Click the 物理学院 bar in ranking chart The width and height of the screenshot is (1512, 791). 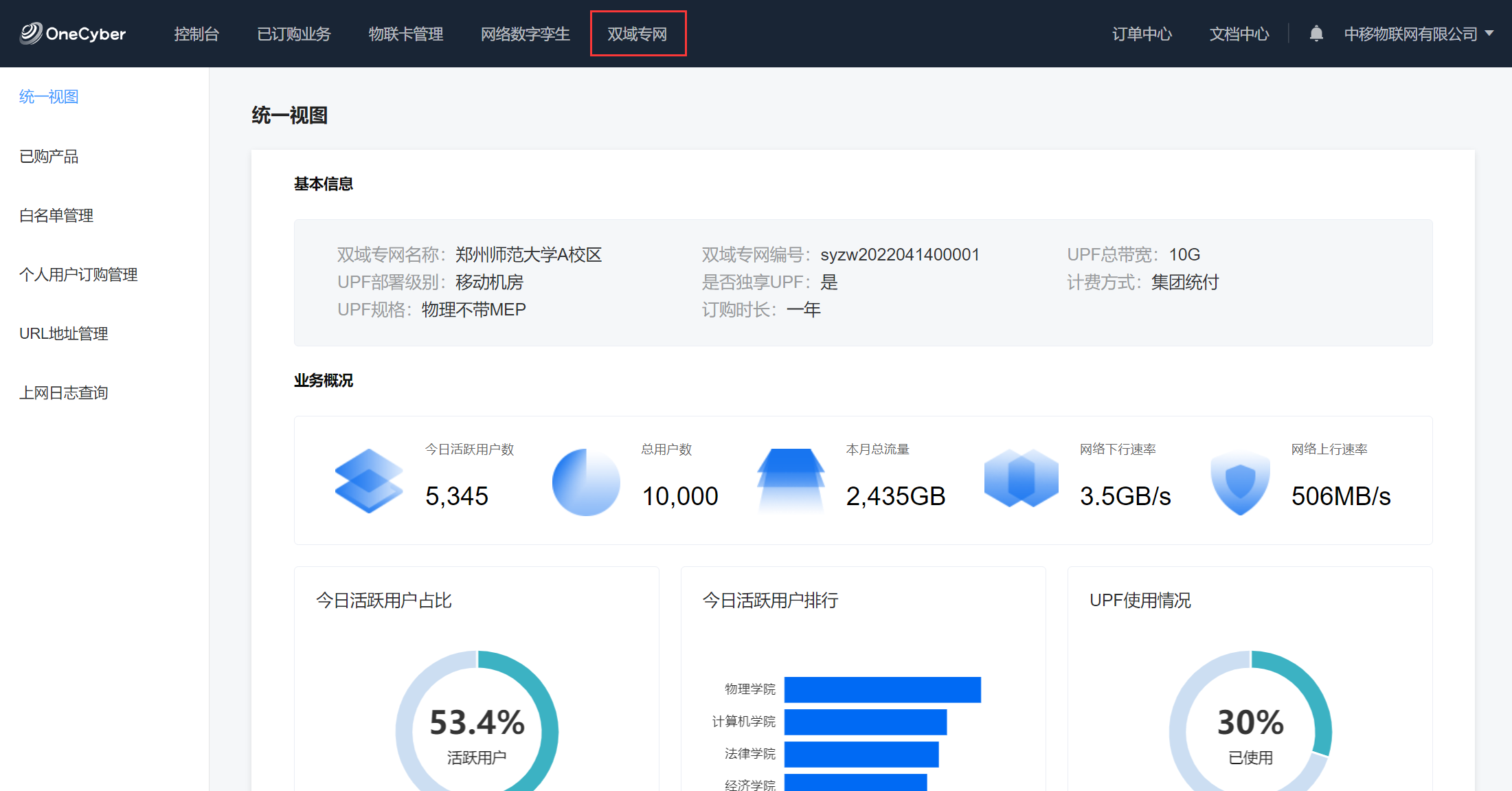point(882,689)
